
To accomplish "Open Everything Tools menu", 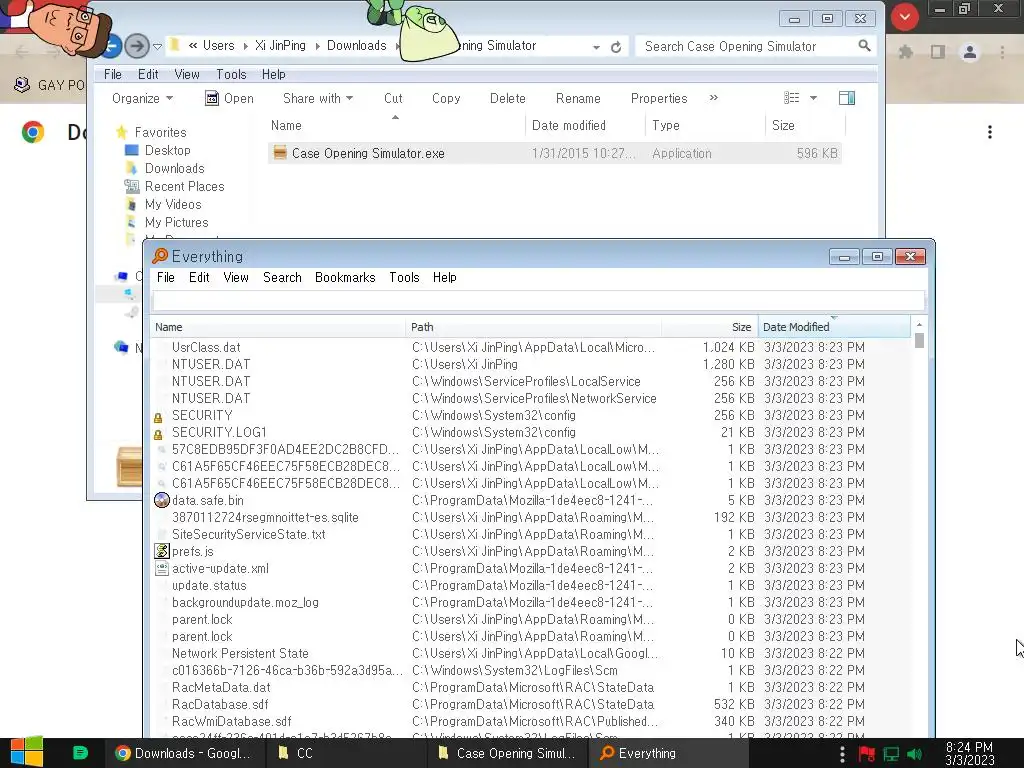I will [404, 278].
